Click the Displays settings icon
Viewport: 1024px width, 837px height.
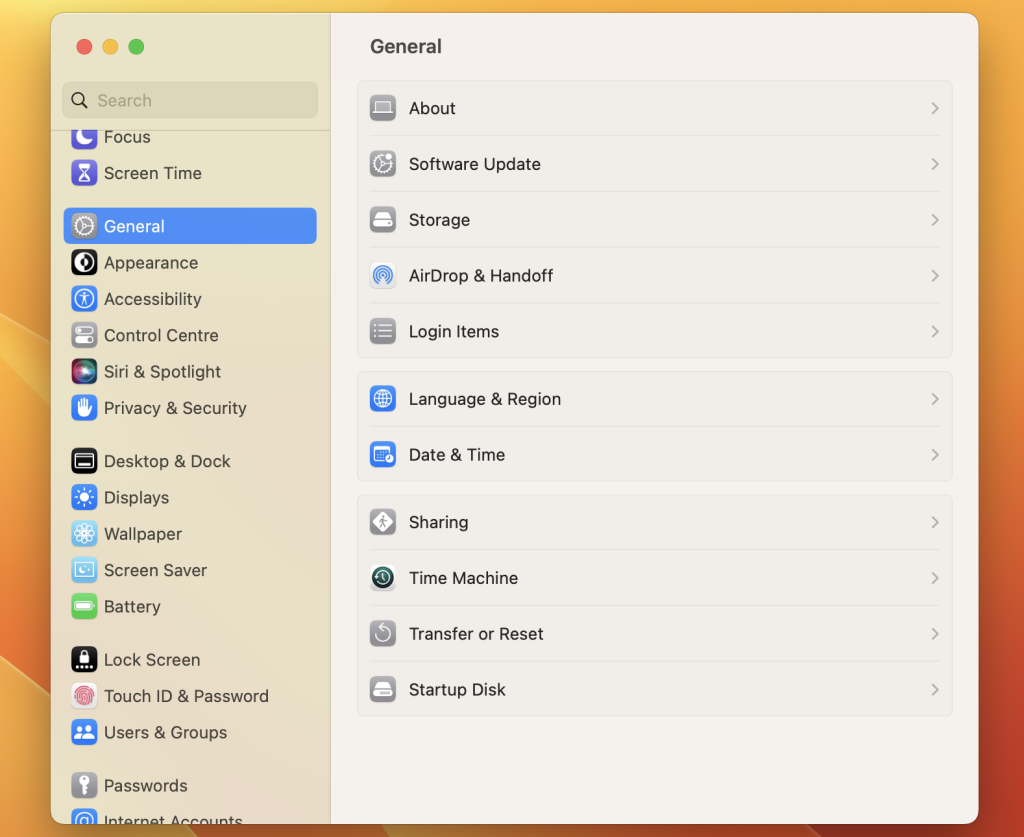(84, 497)
